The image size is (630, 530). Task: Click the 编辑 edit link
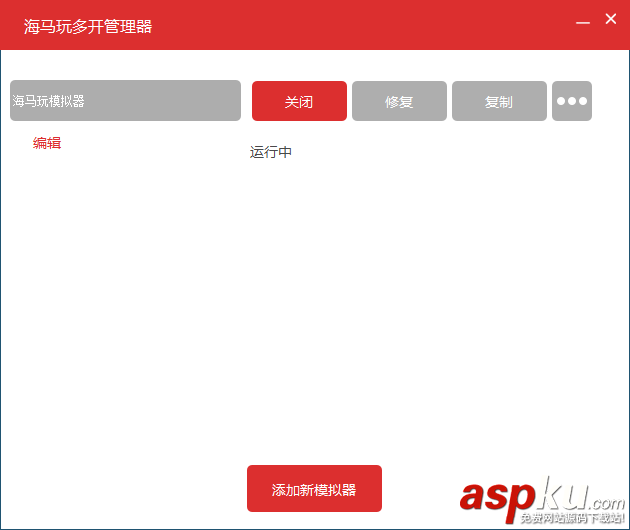click(x=47, y=143)
